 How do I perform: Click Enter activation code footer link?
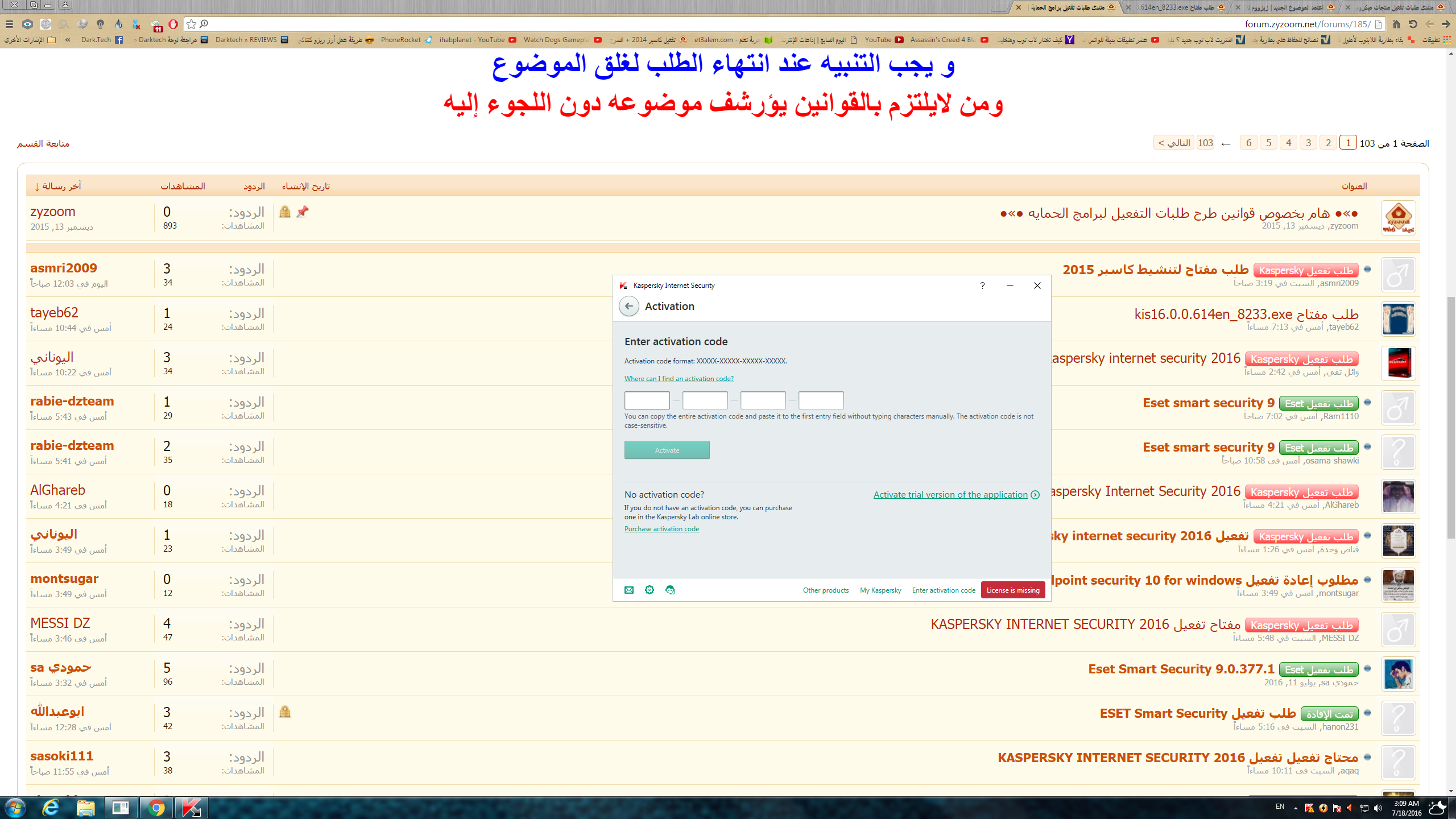click(944, 590)
